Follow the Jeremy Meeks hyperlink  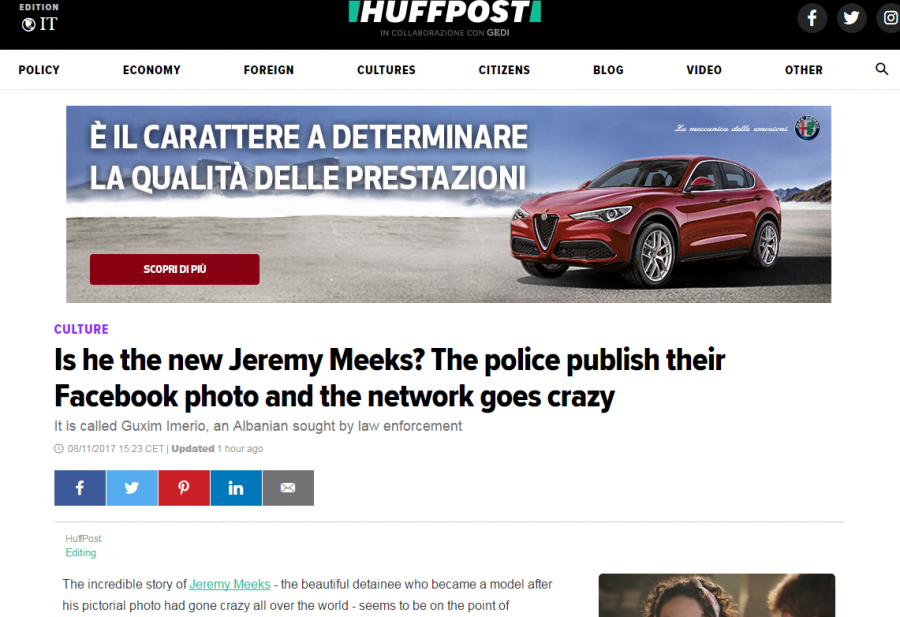tap(230, 584)
